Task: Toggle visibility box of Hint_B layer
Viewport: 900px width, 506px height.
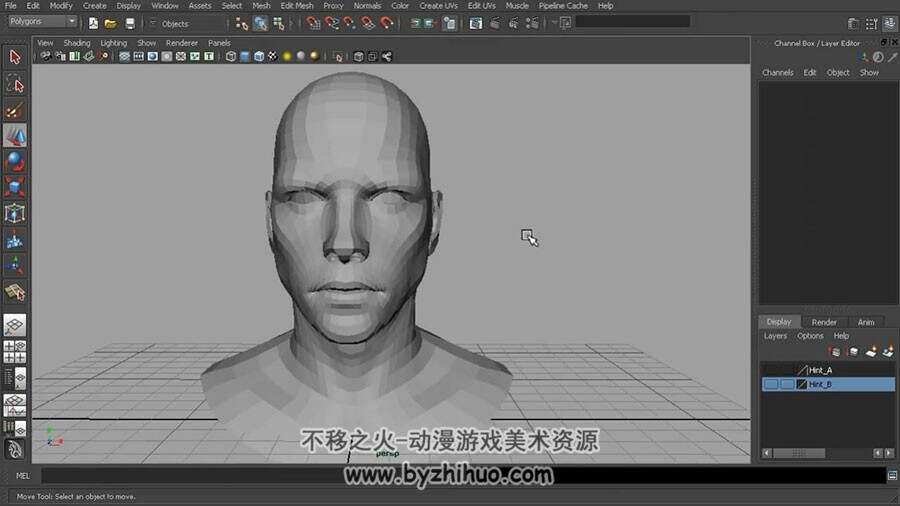Action: (x=770, y=384)
